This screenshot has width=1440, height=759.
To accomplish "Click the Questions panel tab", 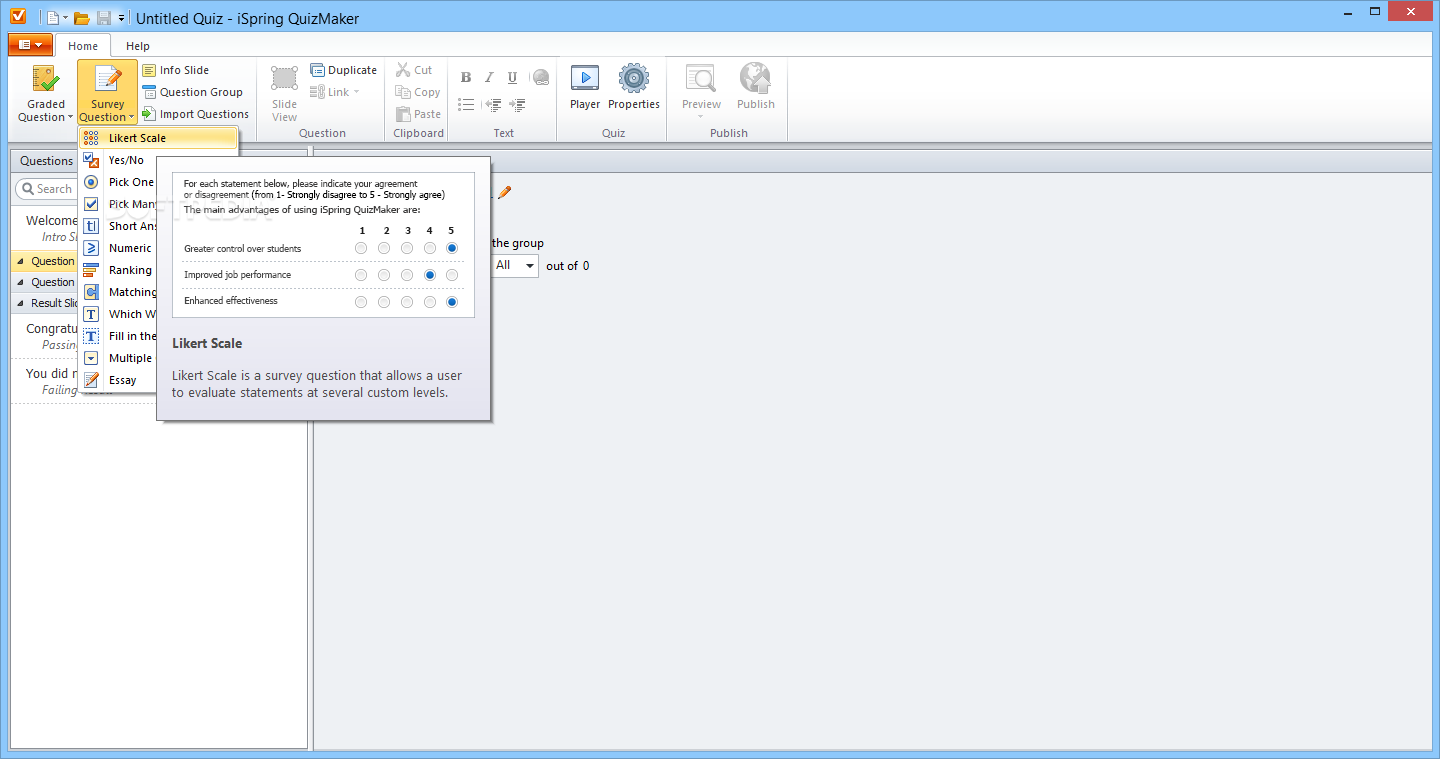I will coord(46,161).
